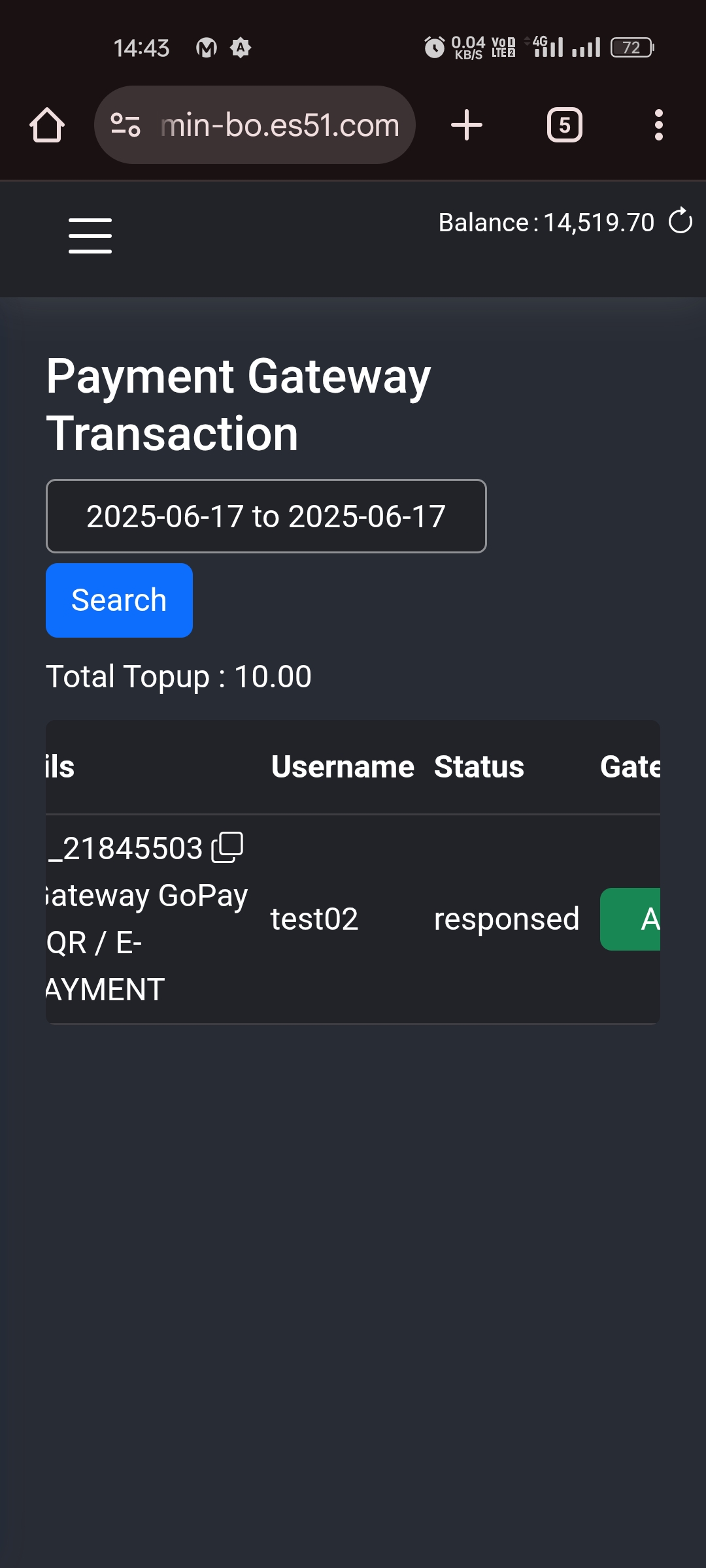Tap the browser home icon
Screen dimensions: 706x1568
coord(47,125)
